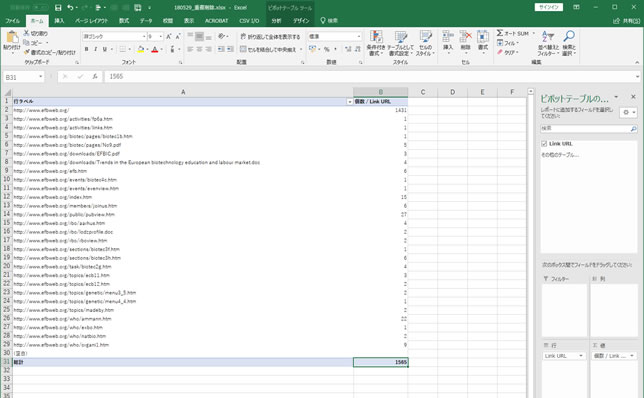Click the Undo arrow in quick access toolbar

[70, 8]
